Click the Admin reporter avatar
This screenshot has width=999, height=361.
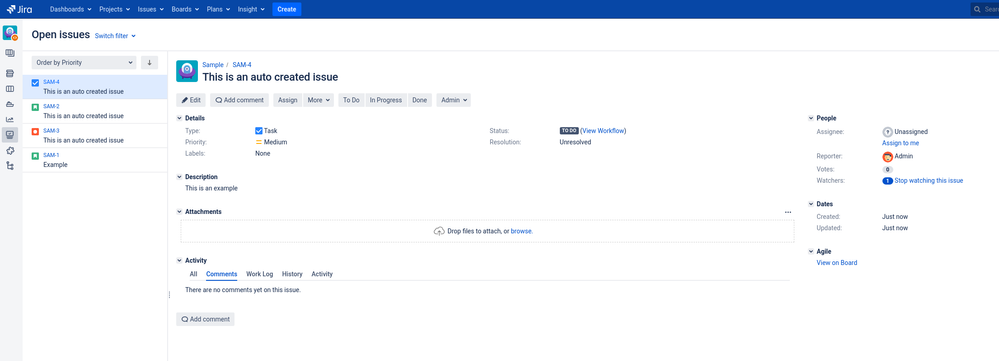[x=887, y=157]
